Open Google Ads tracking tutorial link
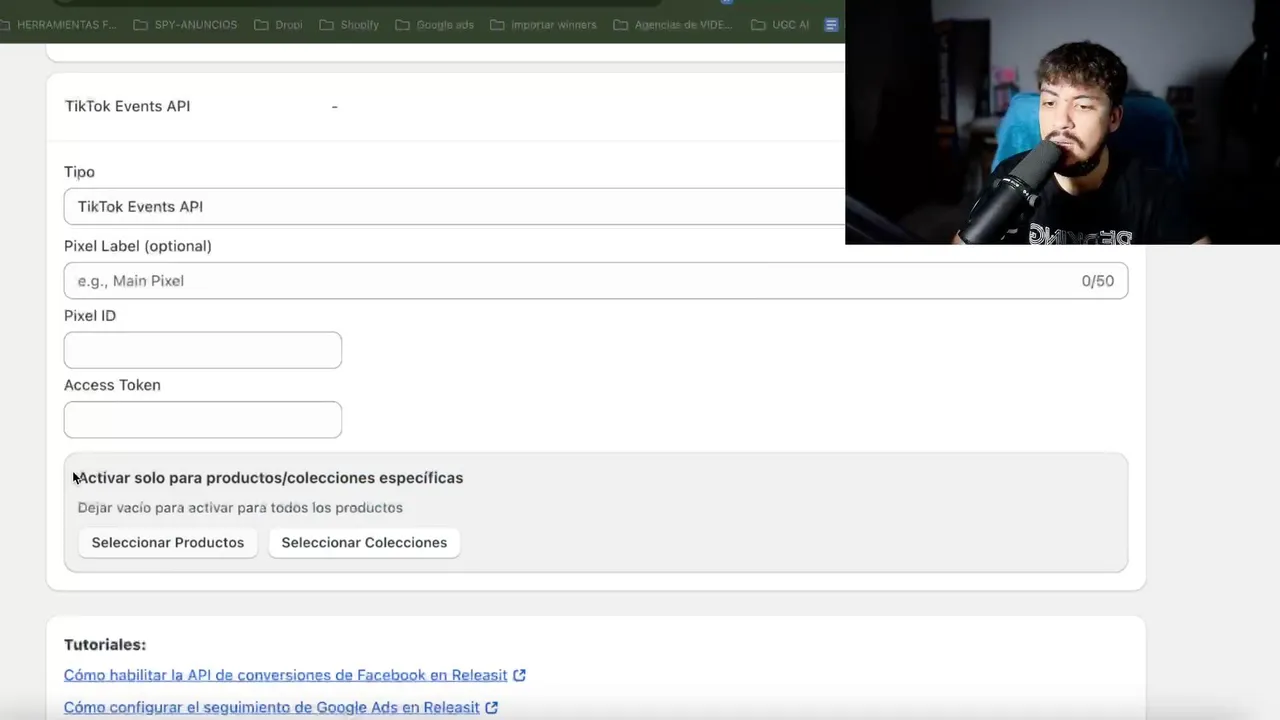 272,707
